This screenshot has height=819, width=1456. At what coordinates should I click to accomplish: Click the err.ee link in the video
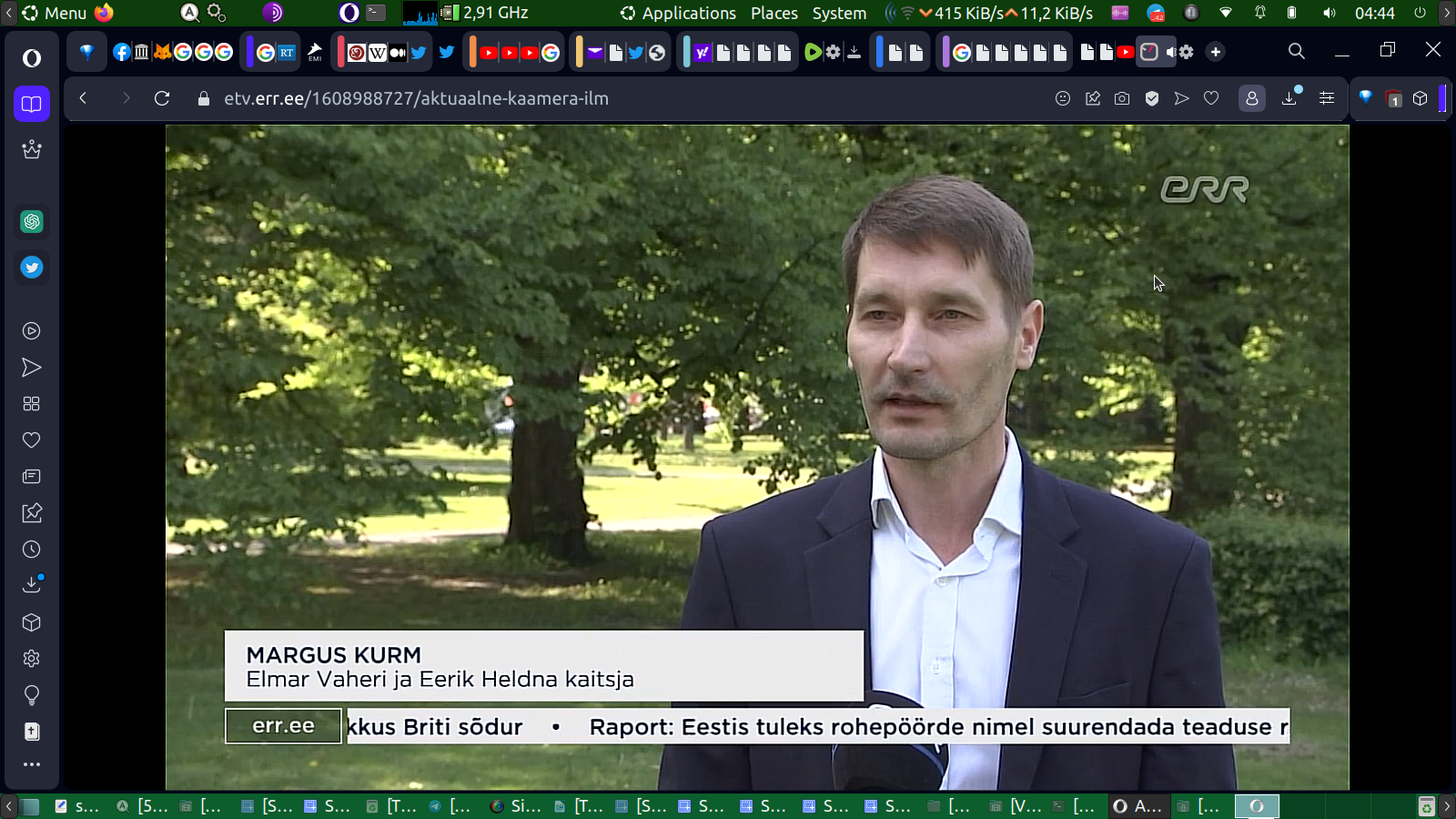point(283,726)
